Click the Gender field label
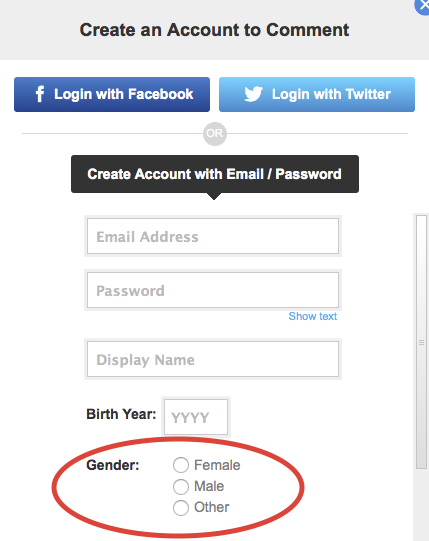This screenshot has height=541, width=429. (x=113, y=465)
